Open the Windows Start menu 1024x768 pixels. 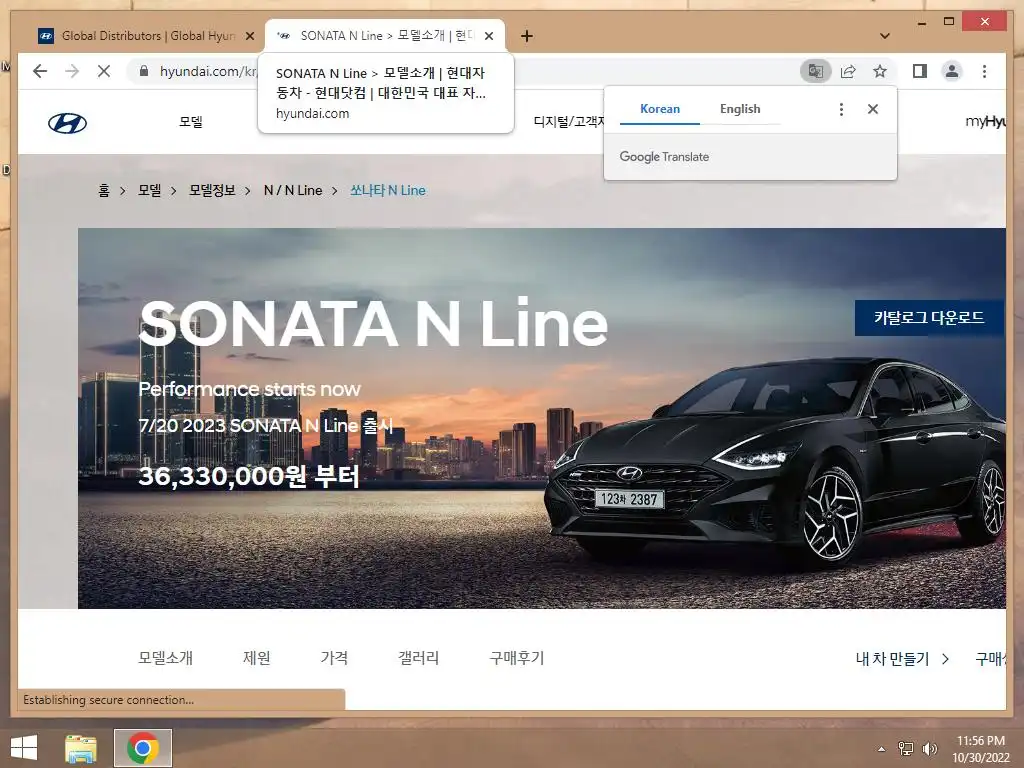coord(24,748)
